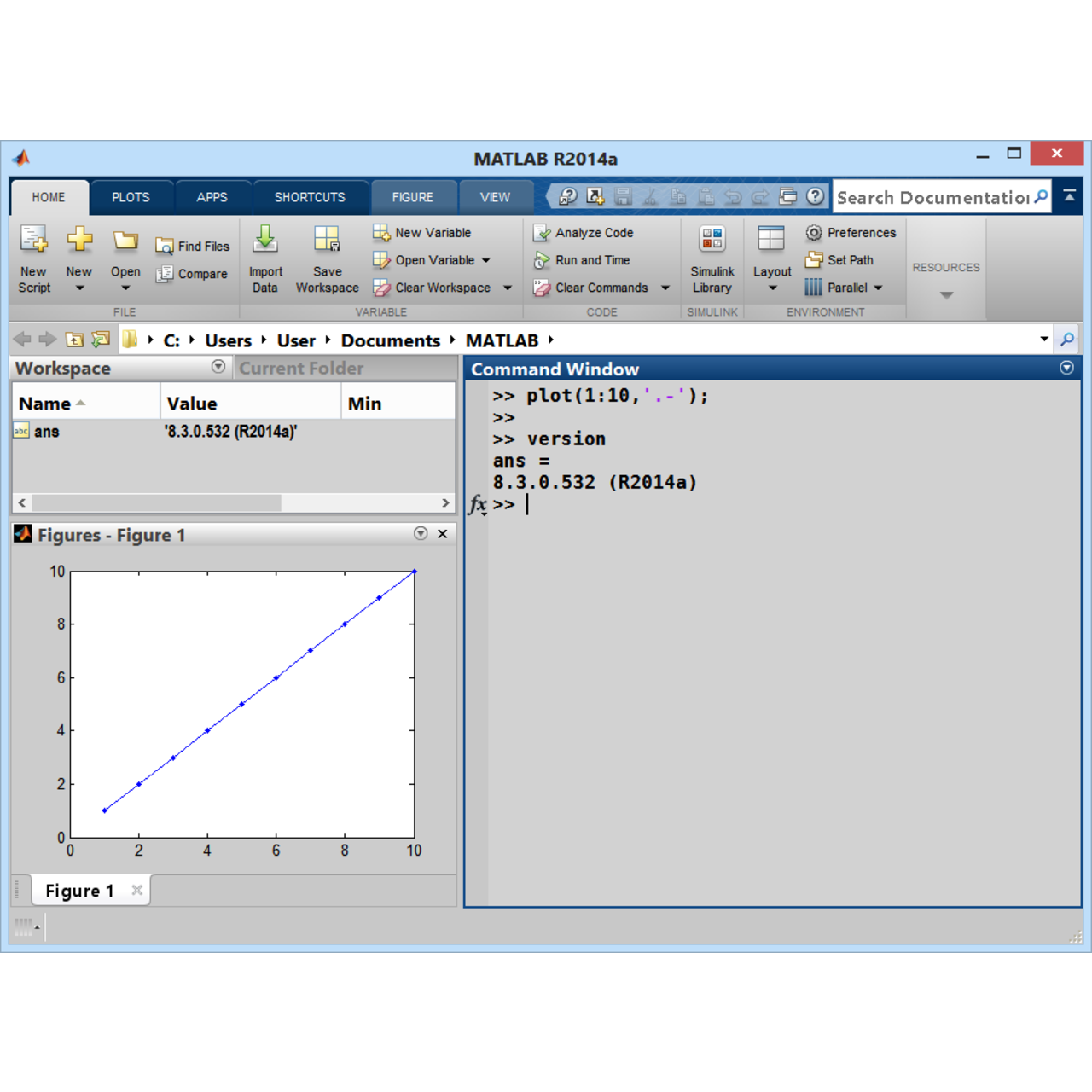
Task: Minimize the toolstrip using the collapse arrow
Action: 1069,196
